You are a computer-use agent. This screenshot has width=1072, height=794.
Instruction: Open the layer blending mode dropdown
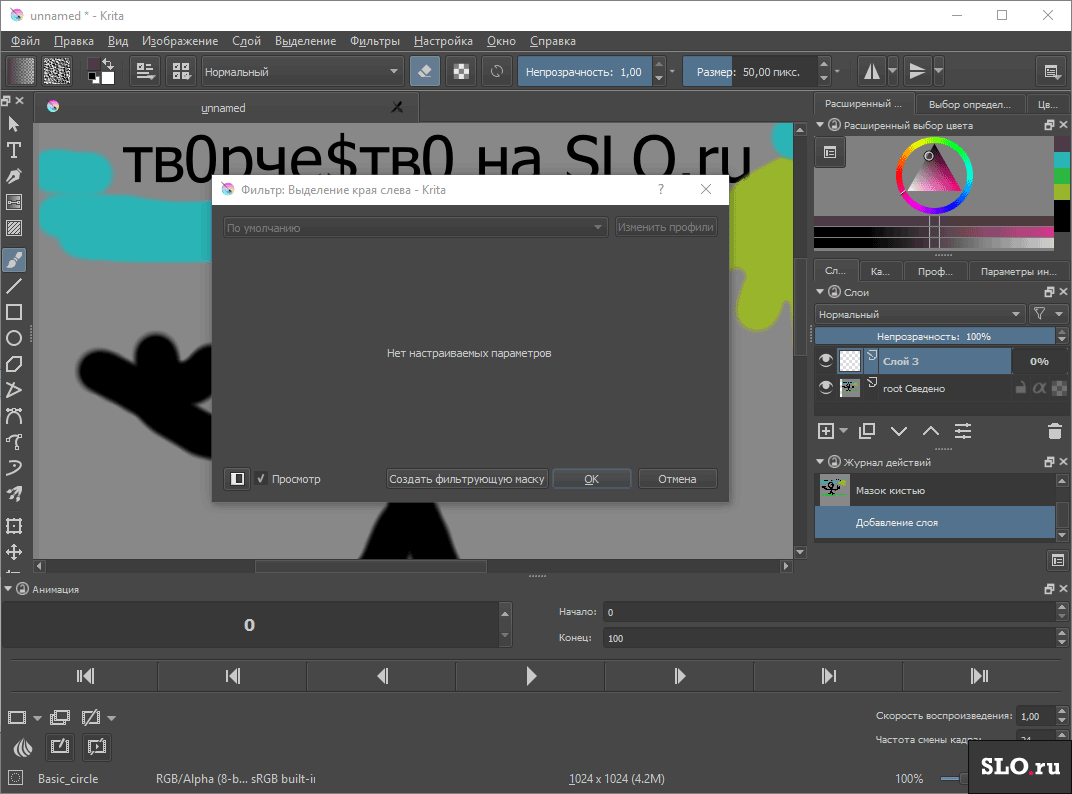(920, 314)
